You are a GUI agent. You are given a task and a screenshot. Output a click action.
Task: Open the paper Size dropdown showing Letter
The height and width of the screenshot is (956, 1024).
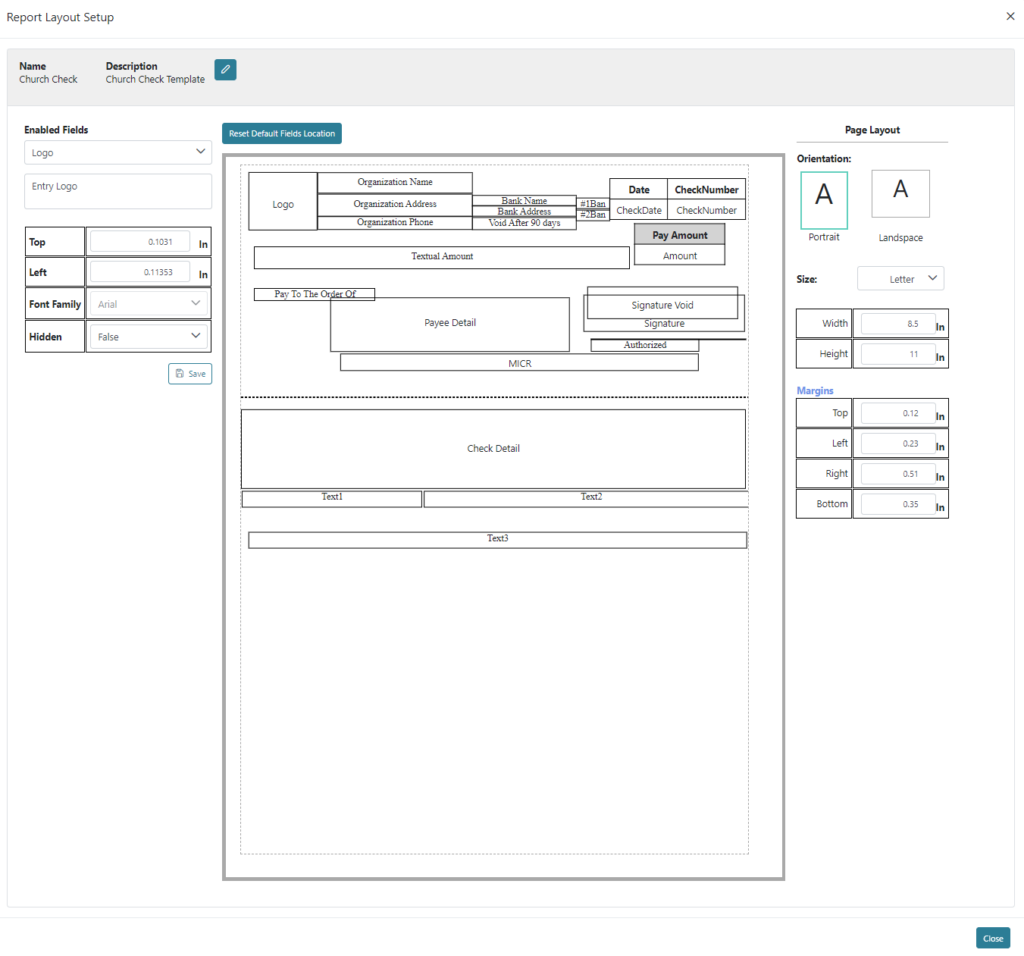click(900, 278)
